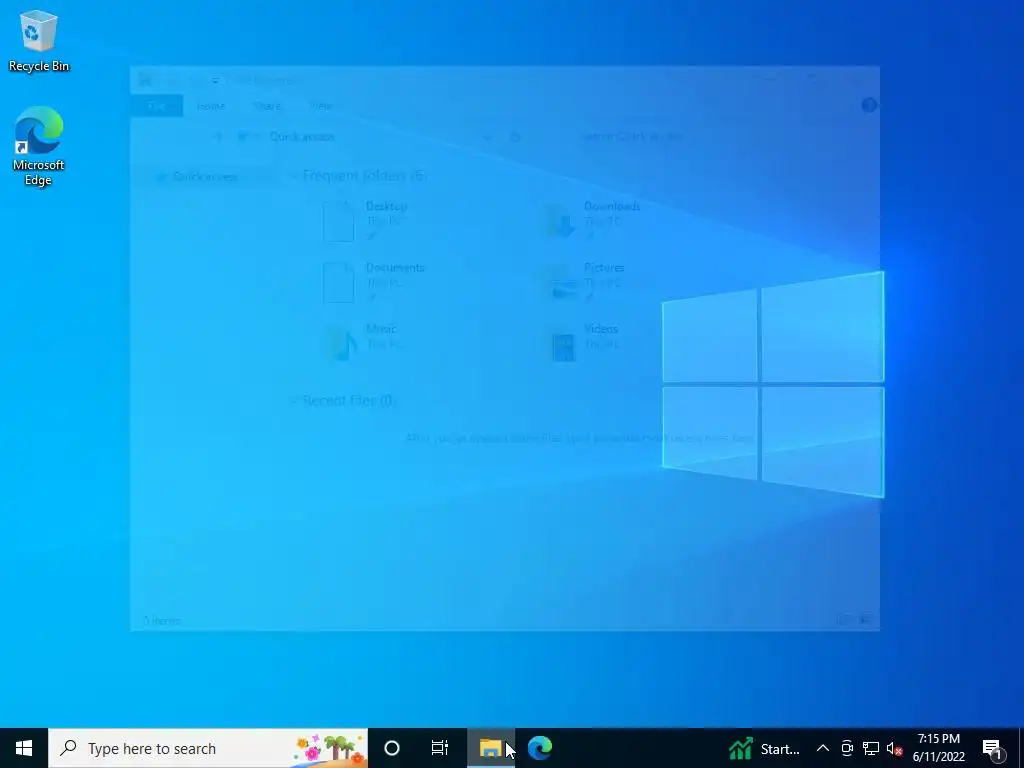Click the Meet Now camera tray icon
Screen dimensions: 1024x768
point(847,748)
